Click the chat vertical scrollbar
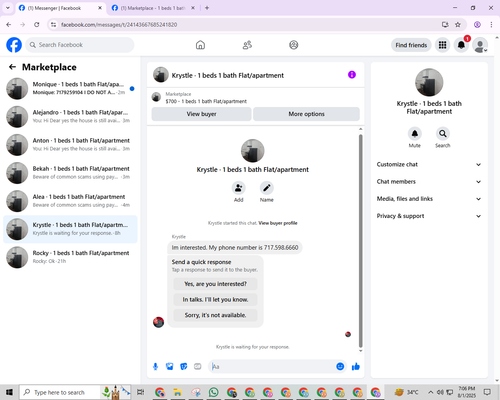Viewport: 500px width, 400px height. pyautogui.click(x=360, y=240)
